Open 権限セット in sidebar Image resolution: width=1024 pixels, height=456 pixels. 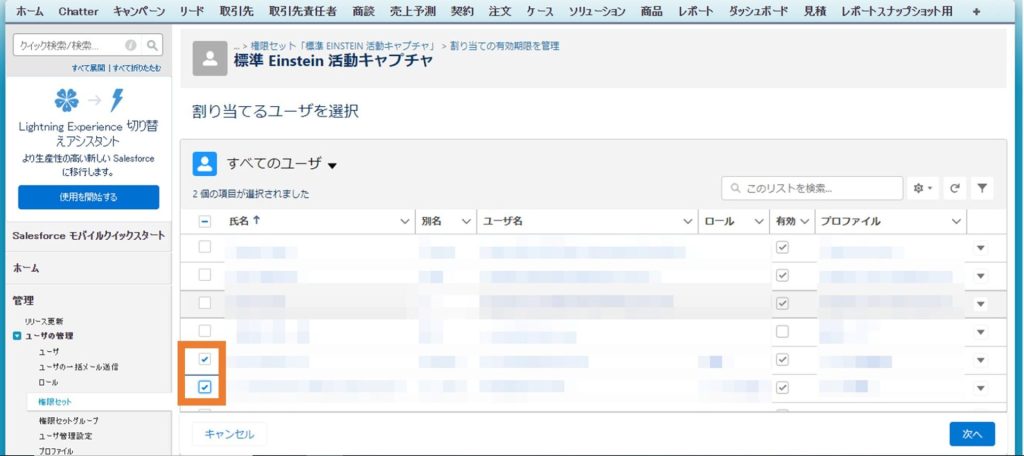(x=55, y=402)
